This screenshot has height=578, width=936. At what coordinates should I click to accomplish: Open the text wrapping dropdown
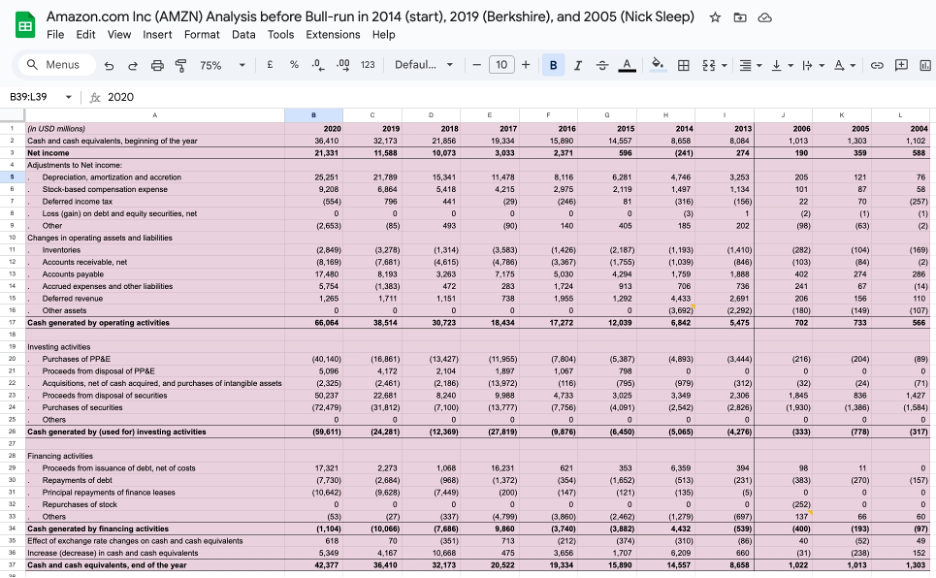[813, 65]
